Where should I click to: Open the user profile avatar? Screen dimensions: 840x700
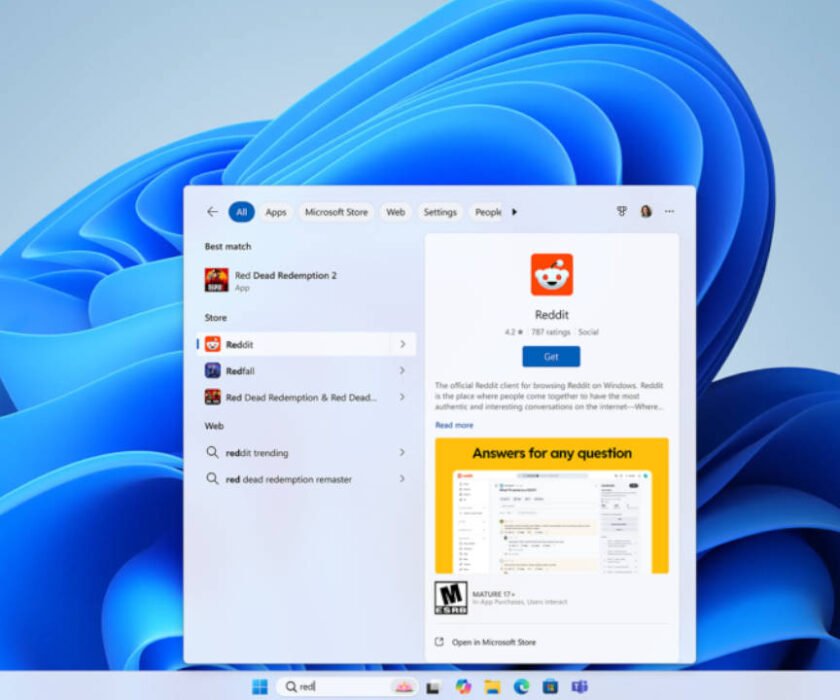pos(646,212)
